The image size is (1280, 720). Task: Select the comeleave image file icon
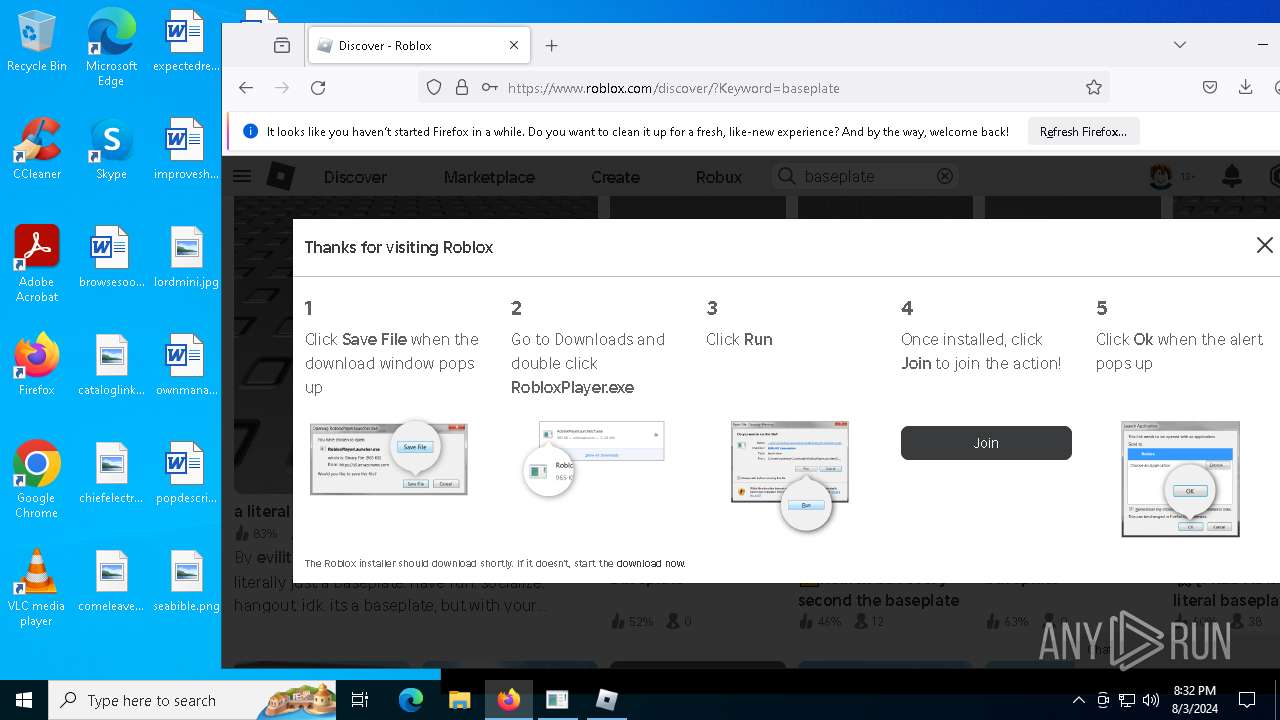point(111,580)
